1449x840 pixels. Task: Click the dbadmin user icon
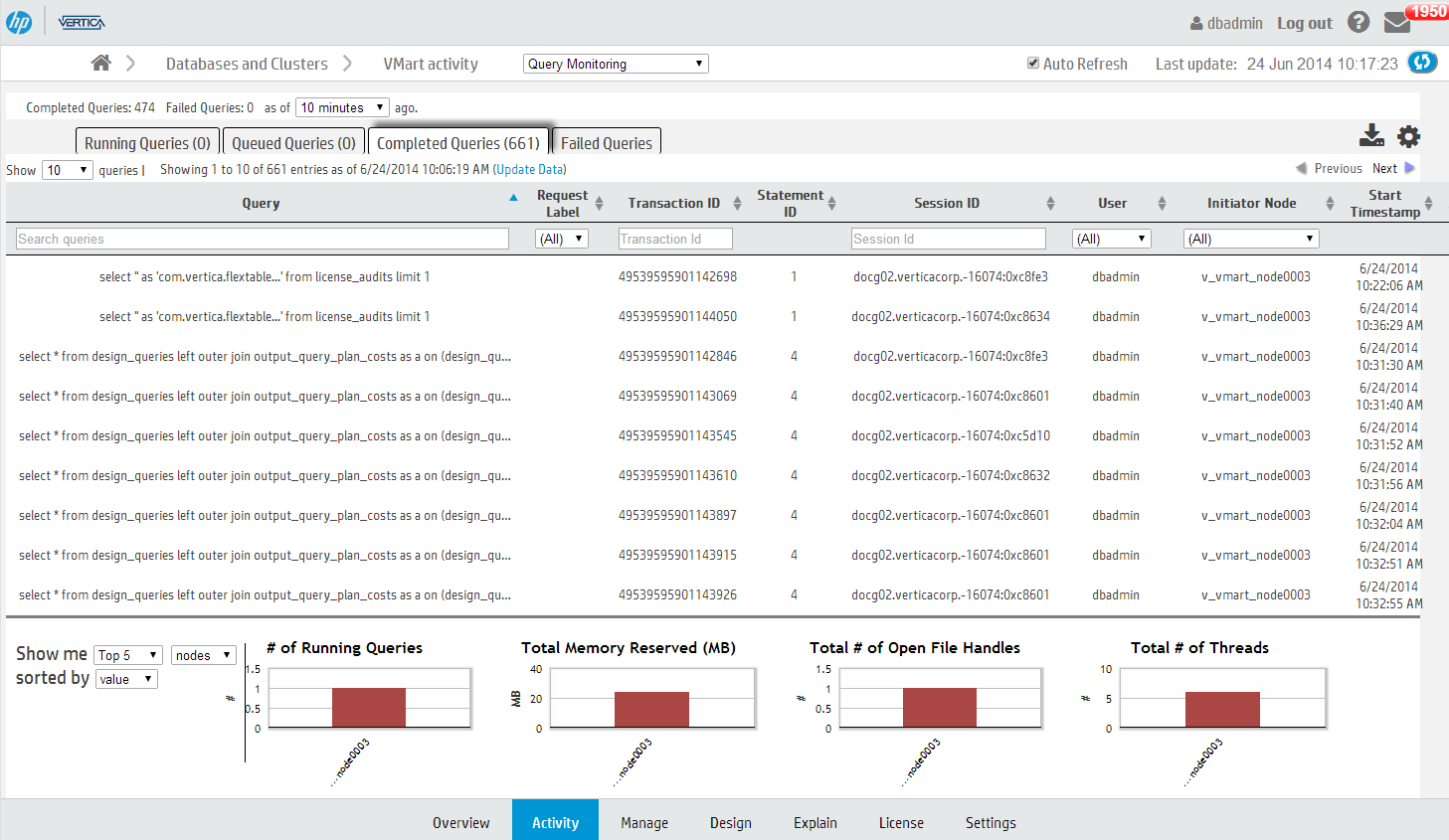point(1196,23)
